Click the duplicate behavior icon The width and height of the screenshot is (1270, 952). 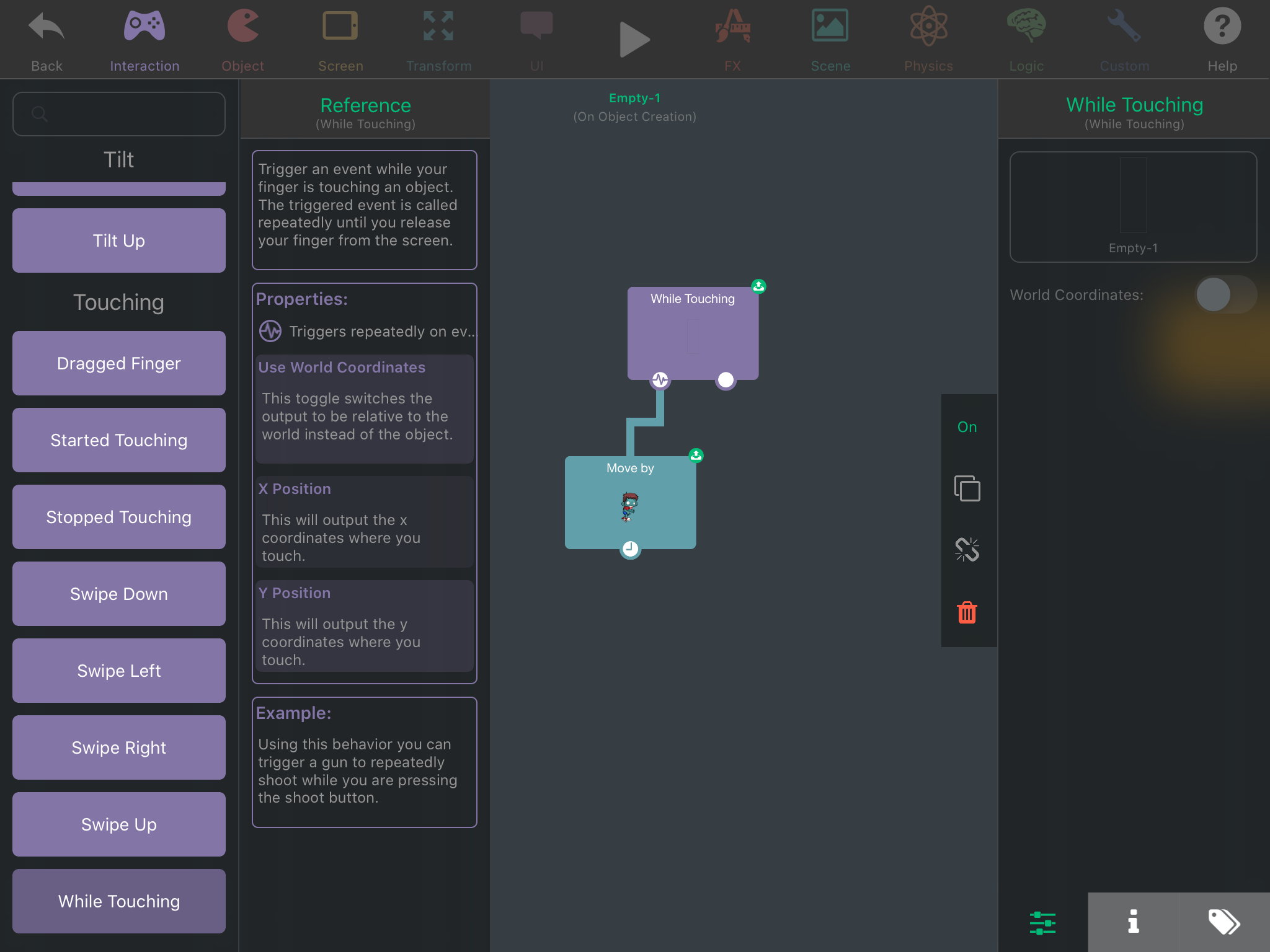coord(967,488)
